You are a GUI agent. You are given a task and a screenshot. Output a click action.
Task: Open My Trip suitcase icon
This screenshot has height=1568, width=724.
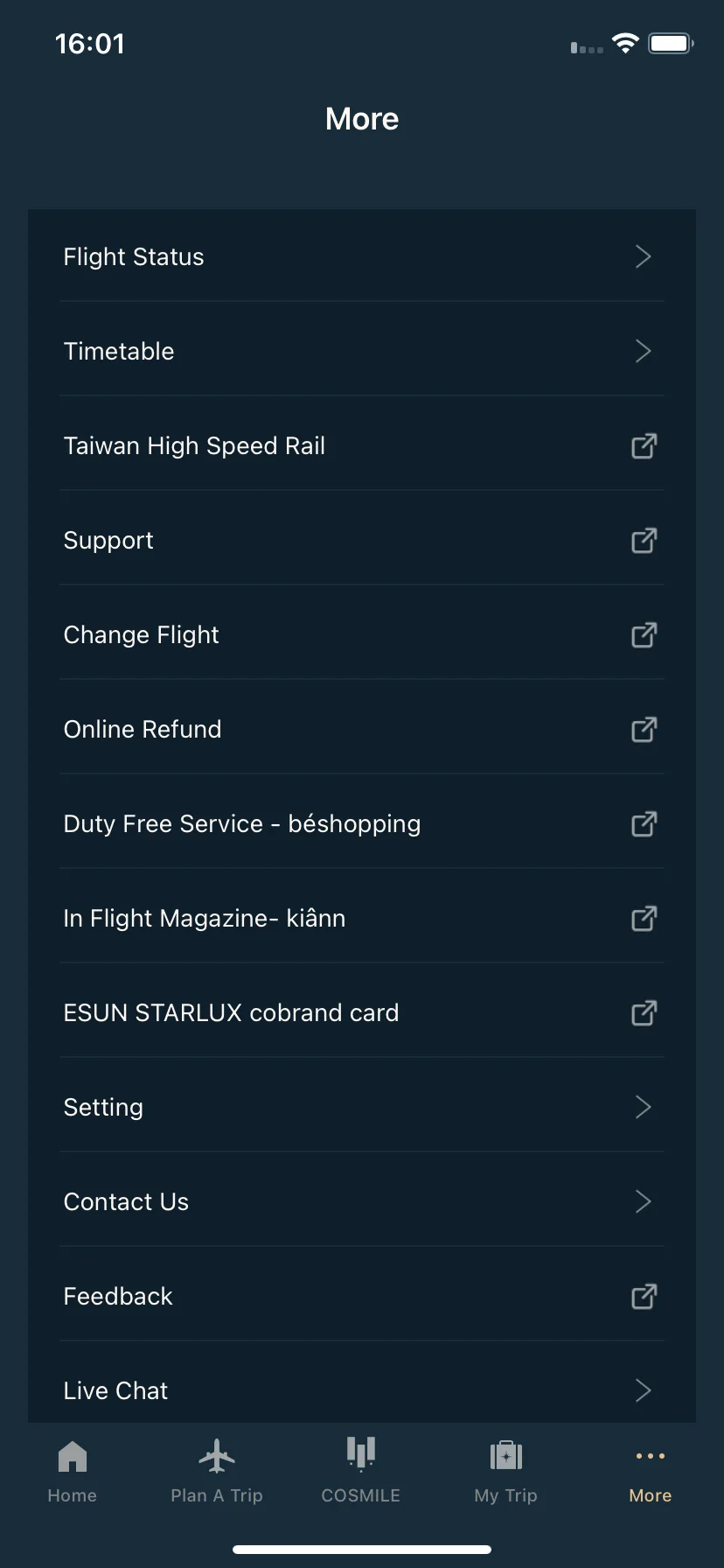[x=506, y=1455]
